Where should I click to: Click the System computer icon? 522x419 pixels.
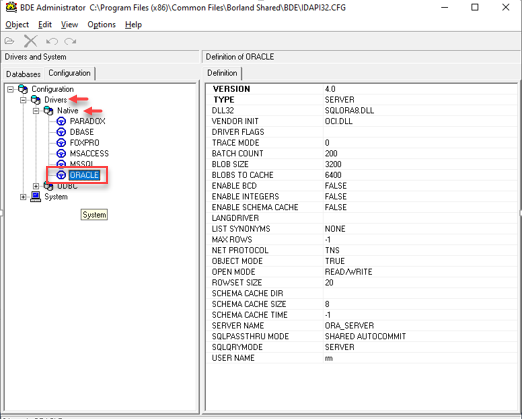coord(36,197)
